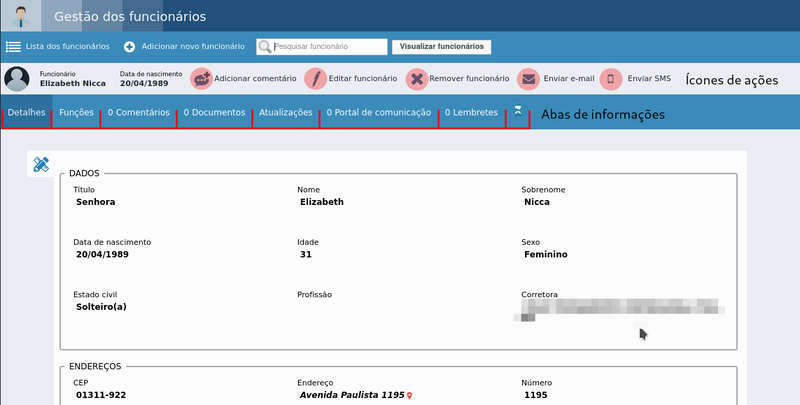Click the Avenida Paulista 1195 address text
The height and width of the screenshot is (405, 800).
click(352, 395)
